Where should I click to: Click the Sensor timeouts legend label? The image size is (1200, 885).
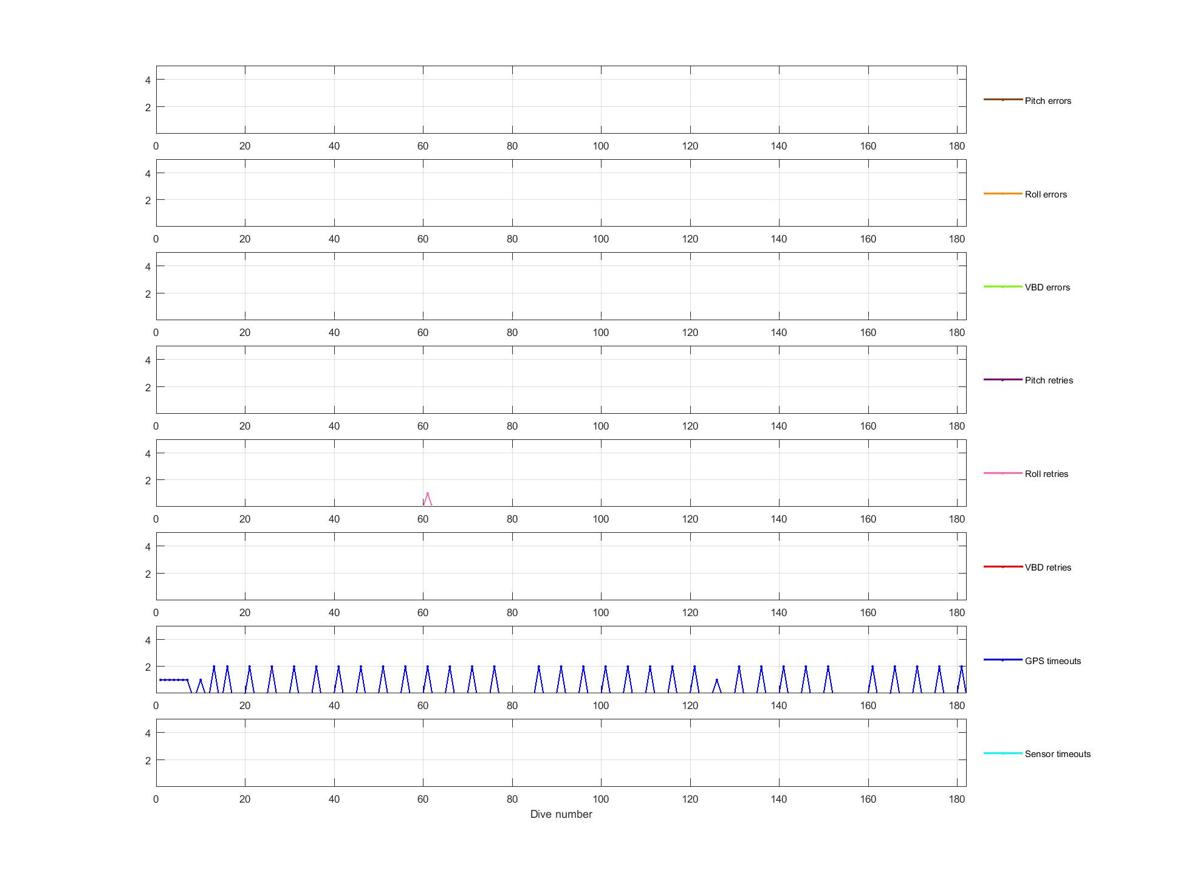[x=1058, y=754]
